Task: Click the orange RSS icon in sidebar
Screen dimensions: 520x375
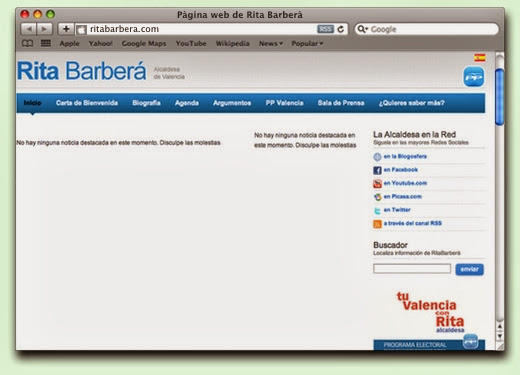Action: (x=377, y=224)
